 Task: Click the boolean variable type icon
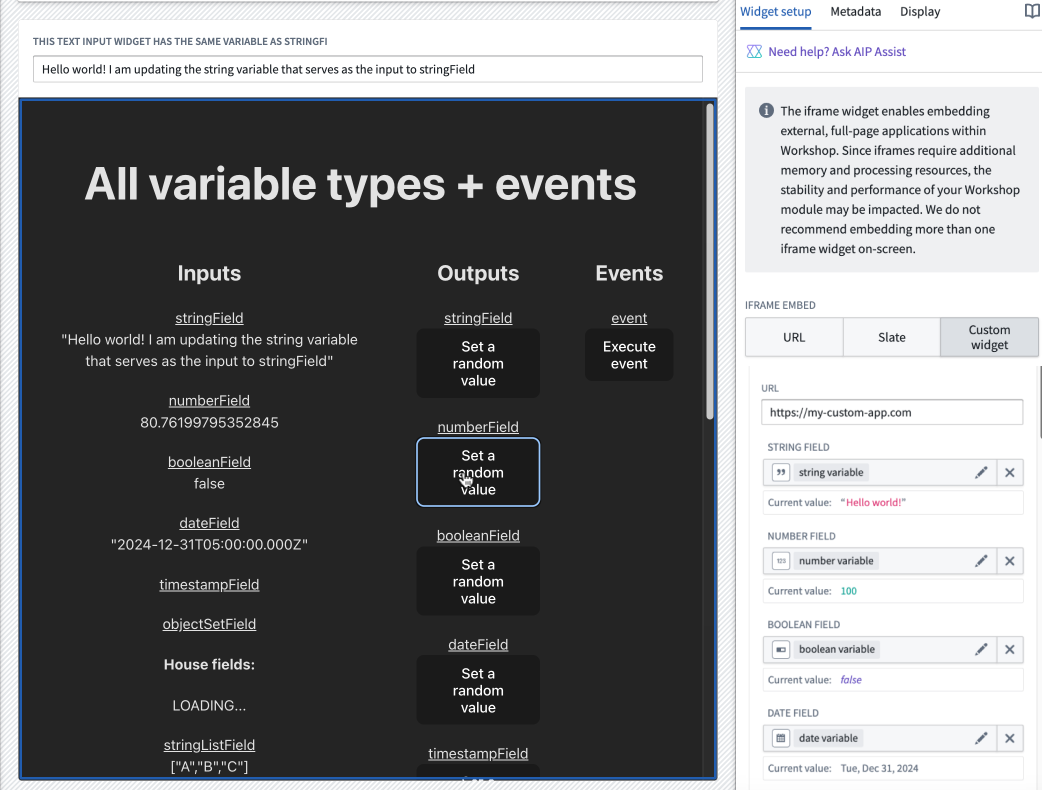(x=780, y=649)
